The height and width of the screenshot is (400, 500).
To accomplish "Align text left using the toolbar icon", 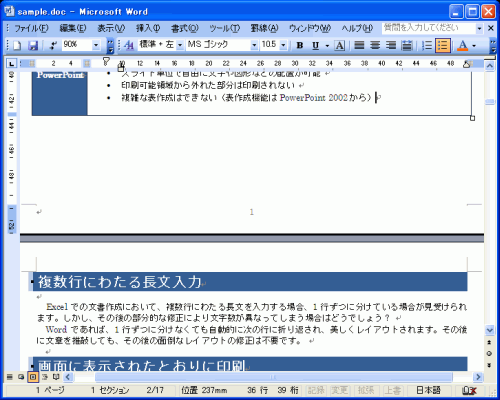I will coord(359,45).
